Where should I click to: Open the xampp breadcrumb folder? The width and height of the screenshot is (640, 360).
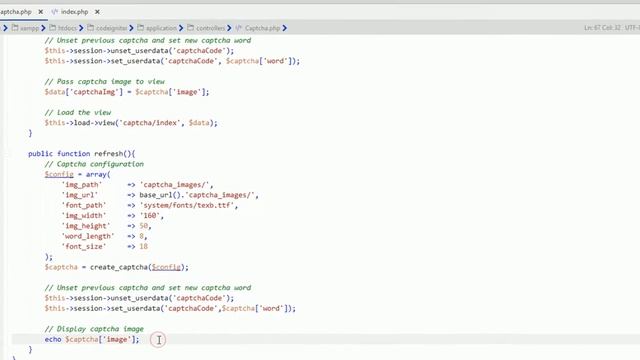point(29,28)
